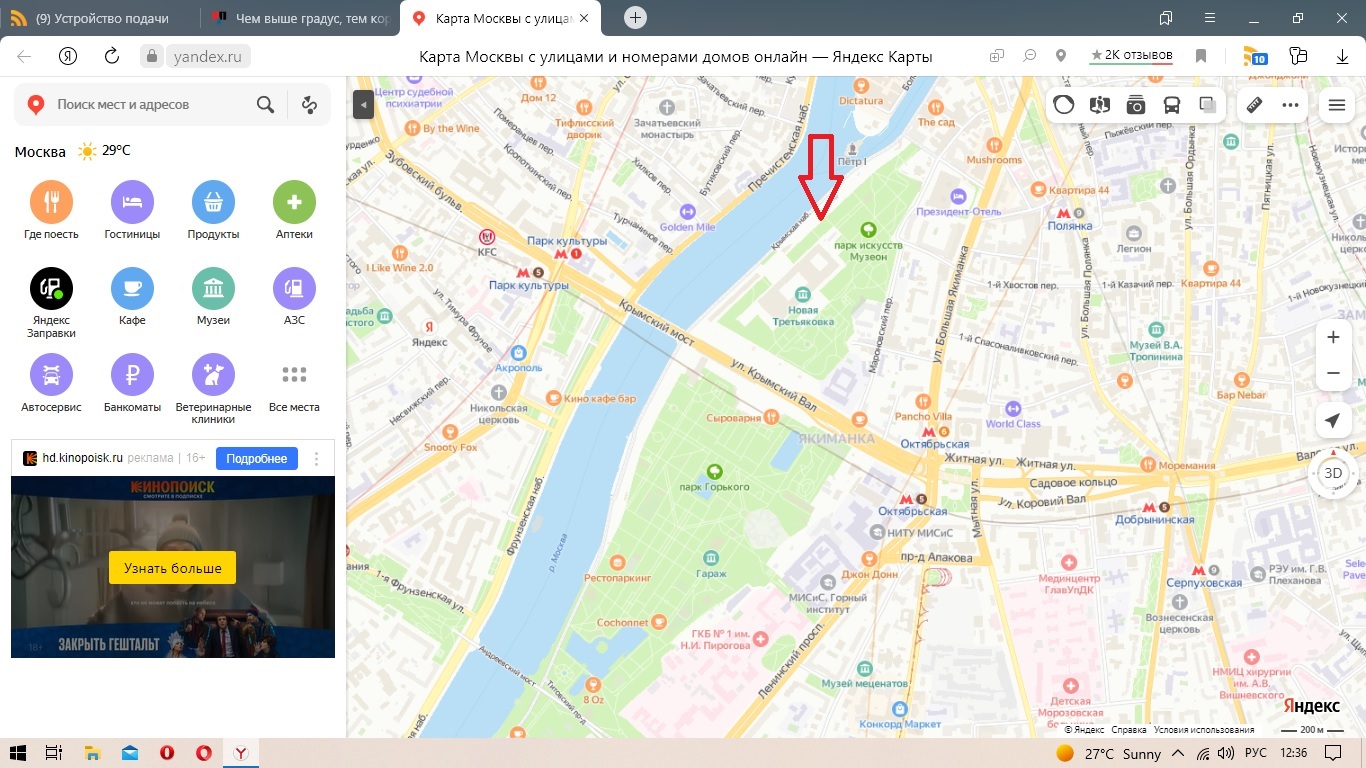Open the Банкоматы category

pos(132,383)
